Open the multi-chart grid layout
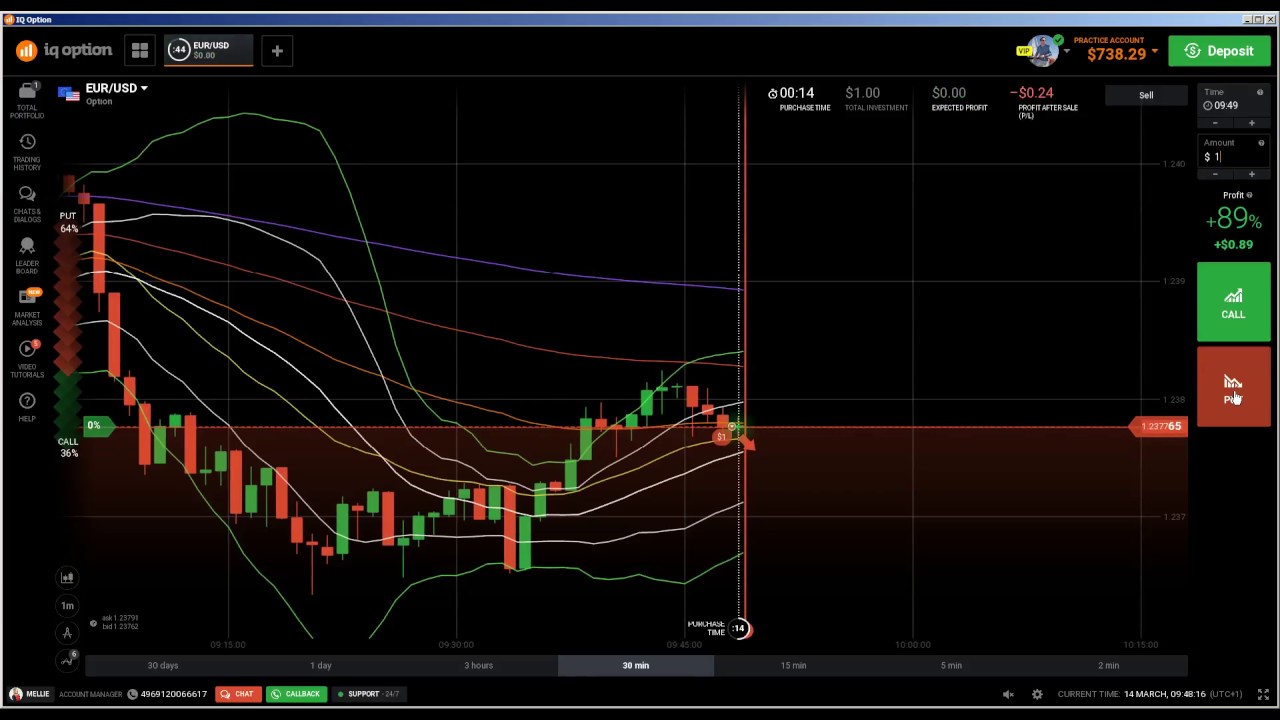This screenshot has width=1280, height=720. click(x=140, y=50)
